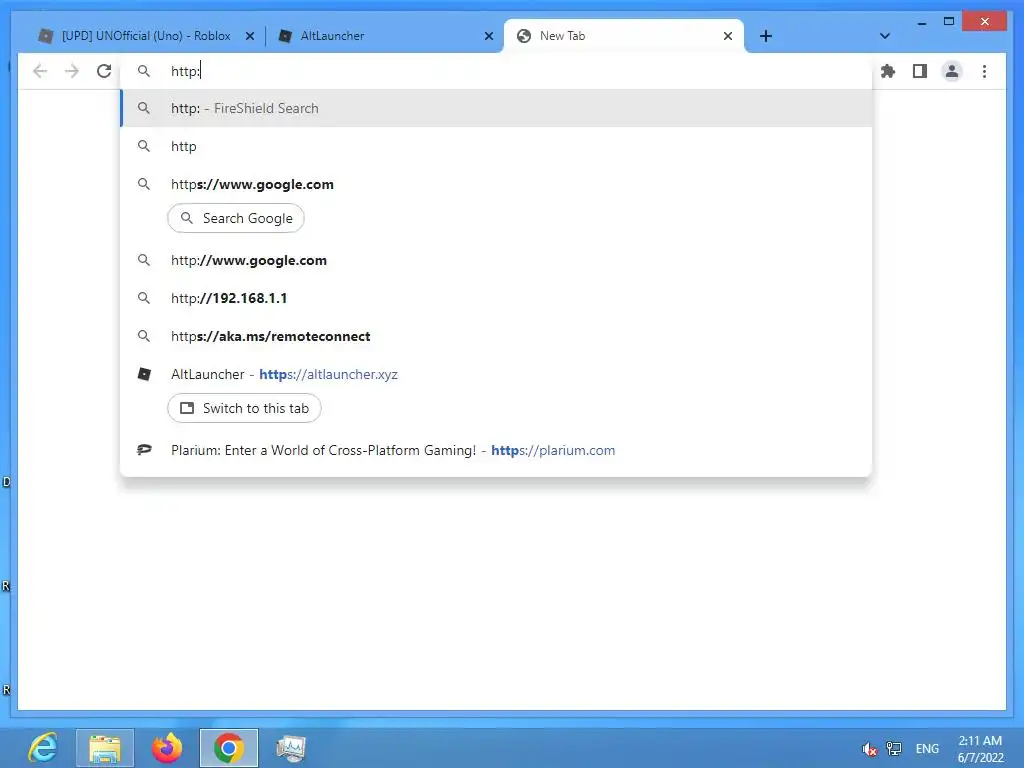Open Firefox from the taskbar

[167, 748]
